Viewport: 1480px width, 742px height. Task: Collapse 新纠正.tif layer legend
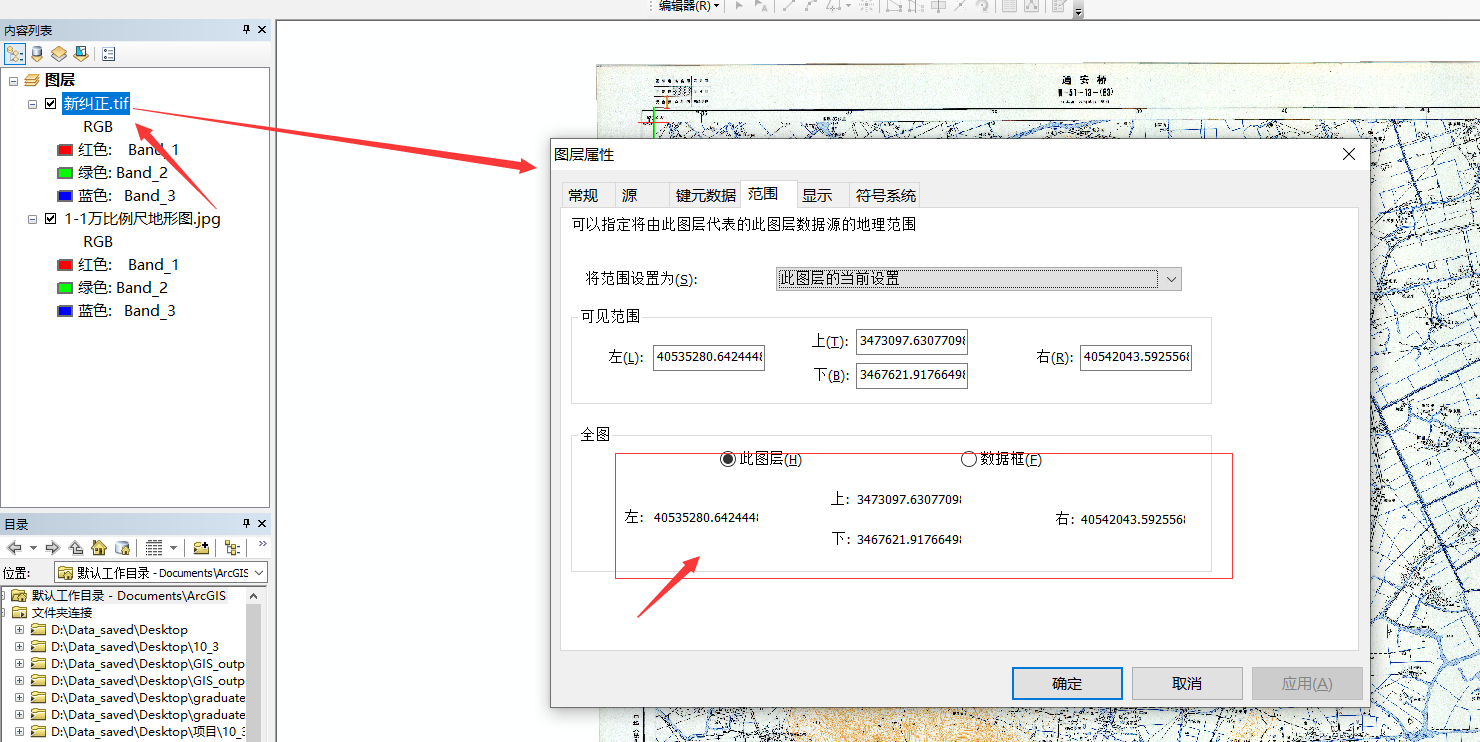tap(32, 104)
